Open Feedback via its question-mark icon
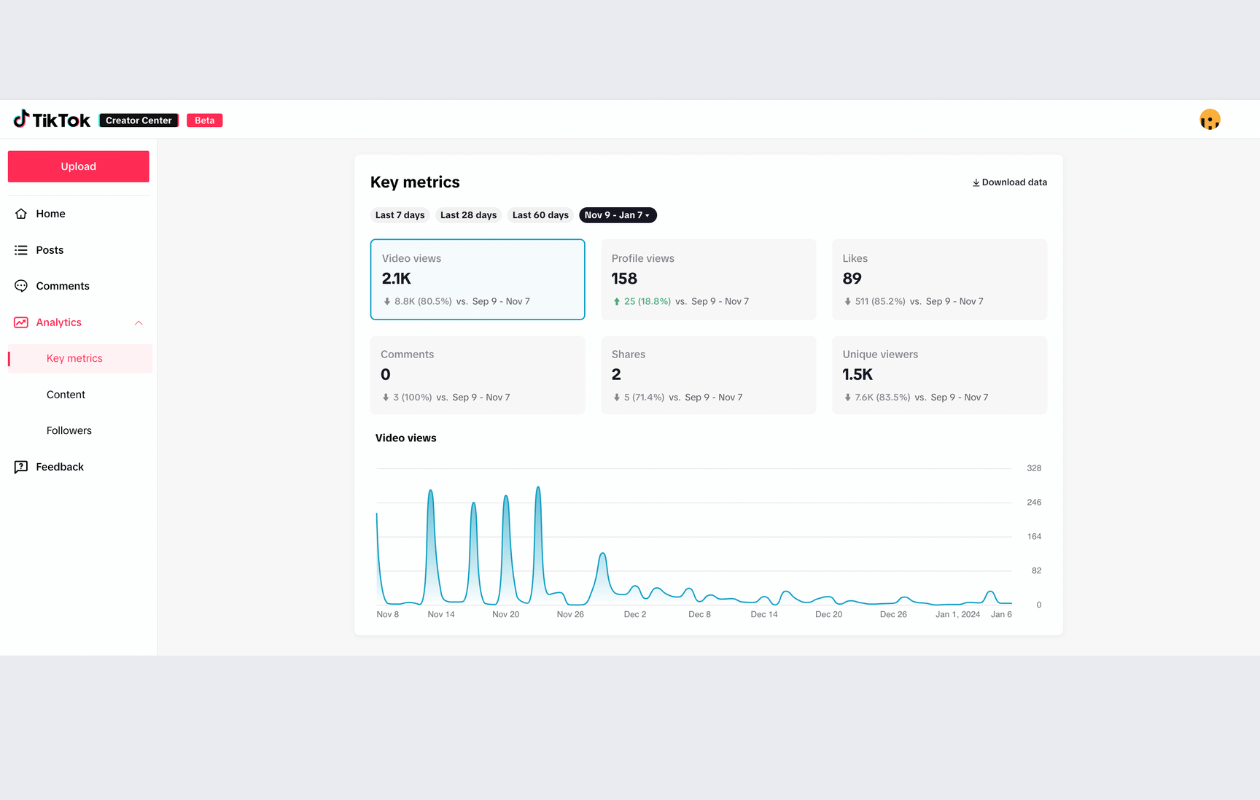The image size is (1260, 800). pos(21,466)
